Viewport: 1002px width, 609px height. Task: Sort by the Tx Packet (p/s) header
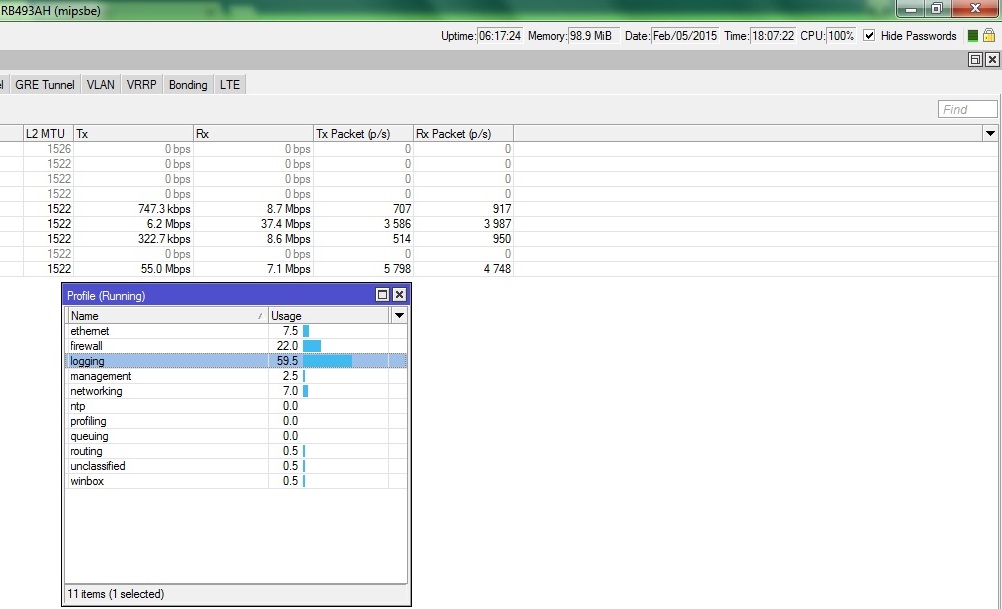[364, 134]
